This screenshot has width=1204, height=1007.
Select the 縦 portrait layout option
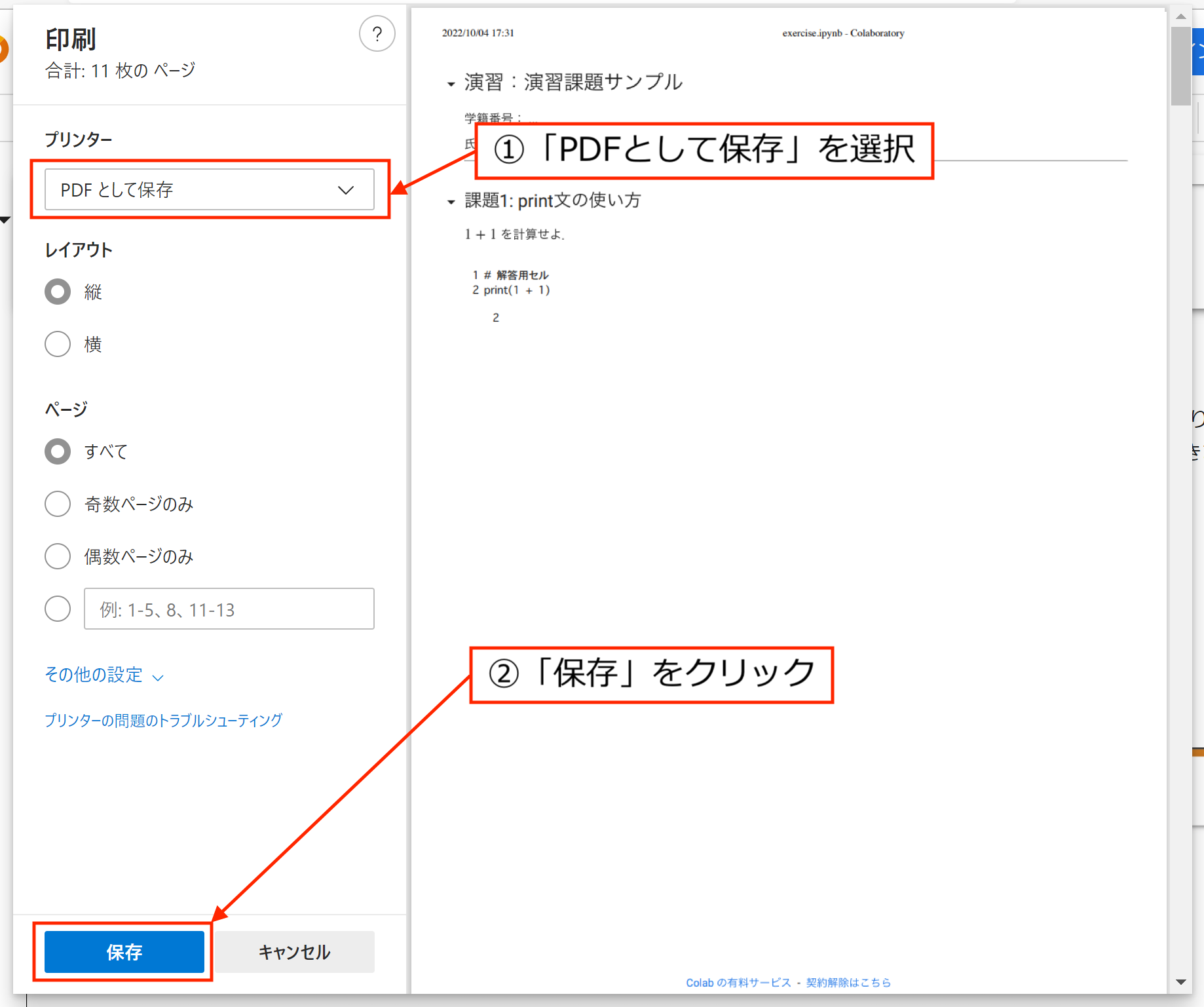[58, 292]
